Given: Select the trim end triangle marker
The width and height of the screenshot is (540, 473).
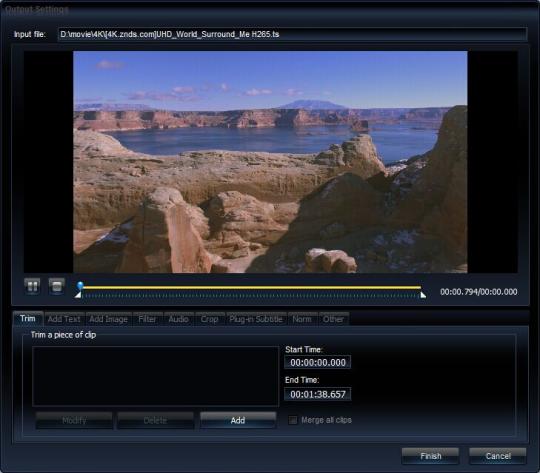Looking at the screenshot, I should pos(423,295).
